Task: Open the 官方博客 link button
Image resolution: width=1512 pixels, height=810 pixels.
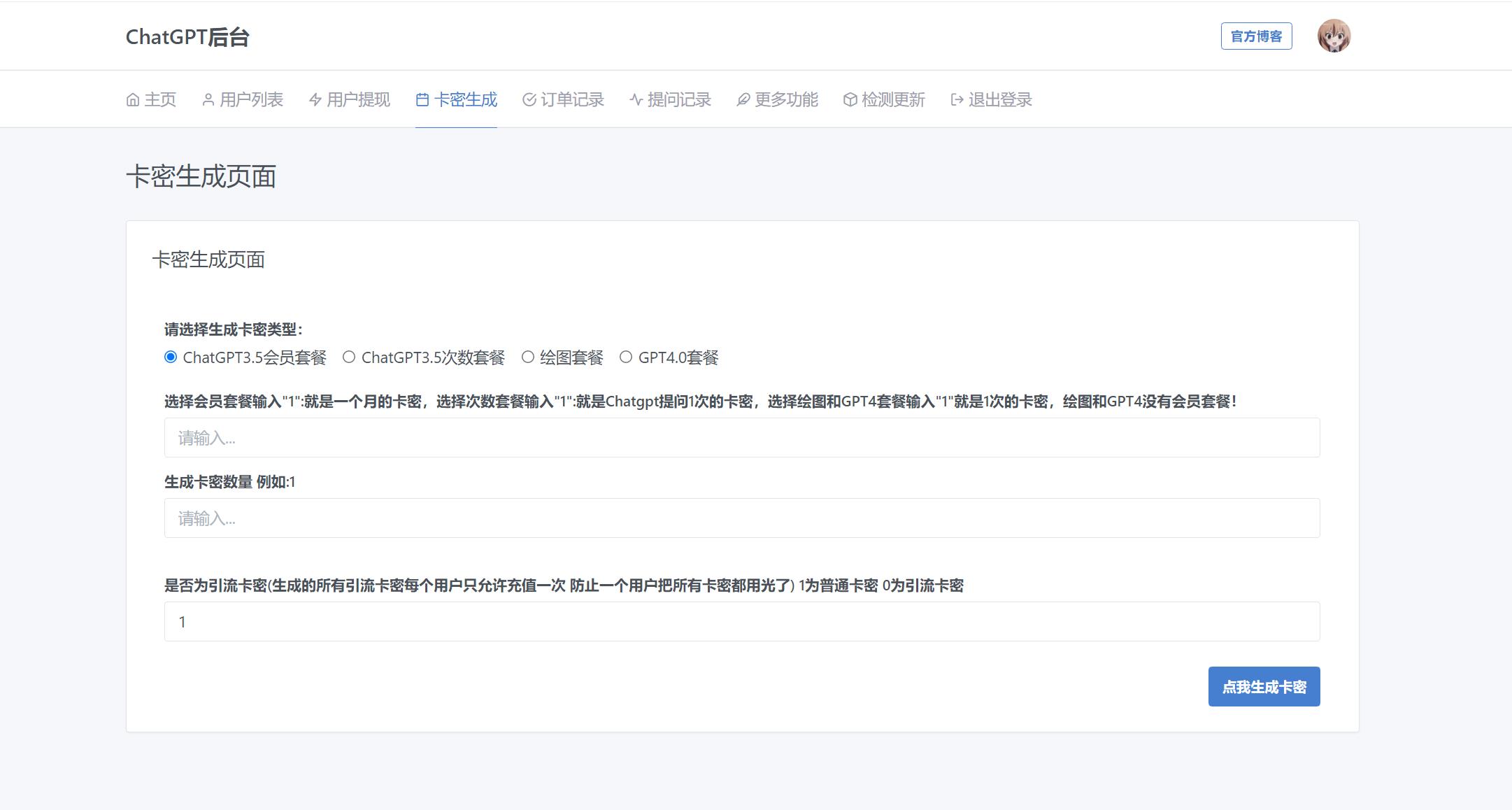Action: [x=1256, y=36]
